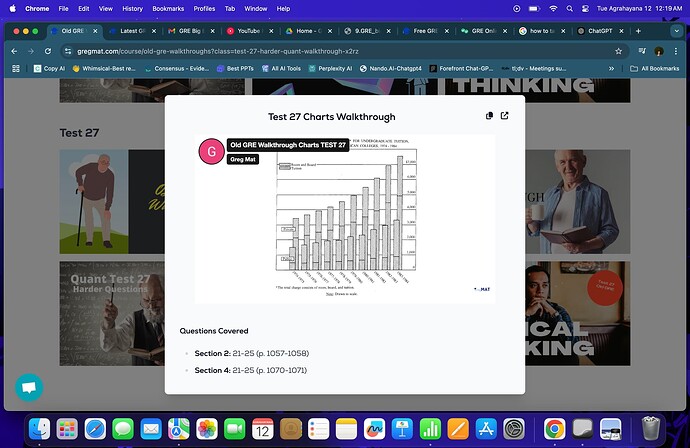Click the Old GRE Walkthrough Charts TEST 27 title
Viewport: 690px width, 448px height.
(288, 145)
